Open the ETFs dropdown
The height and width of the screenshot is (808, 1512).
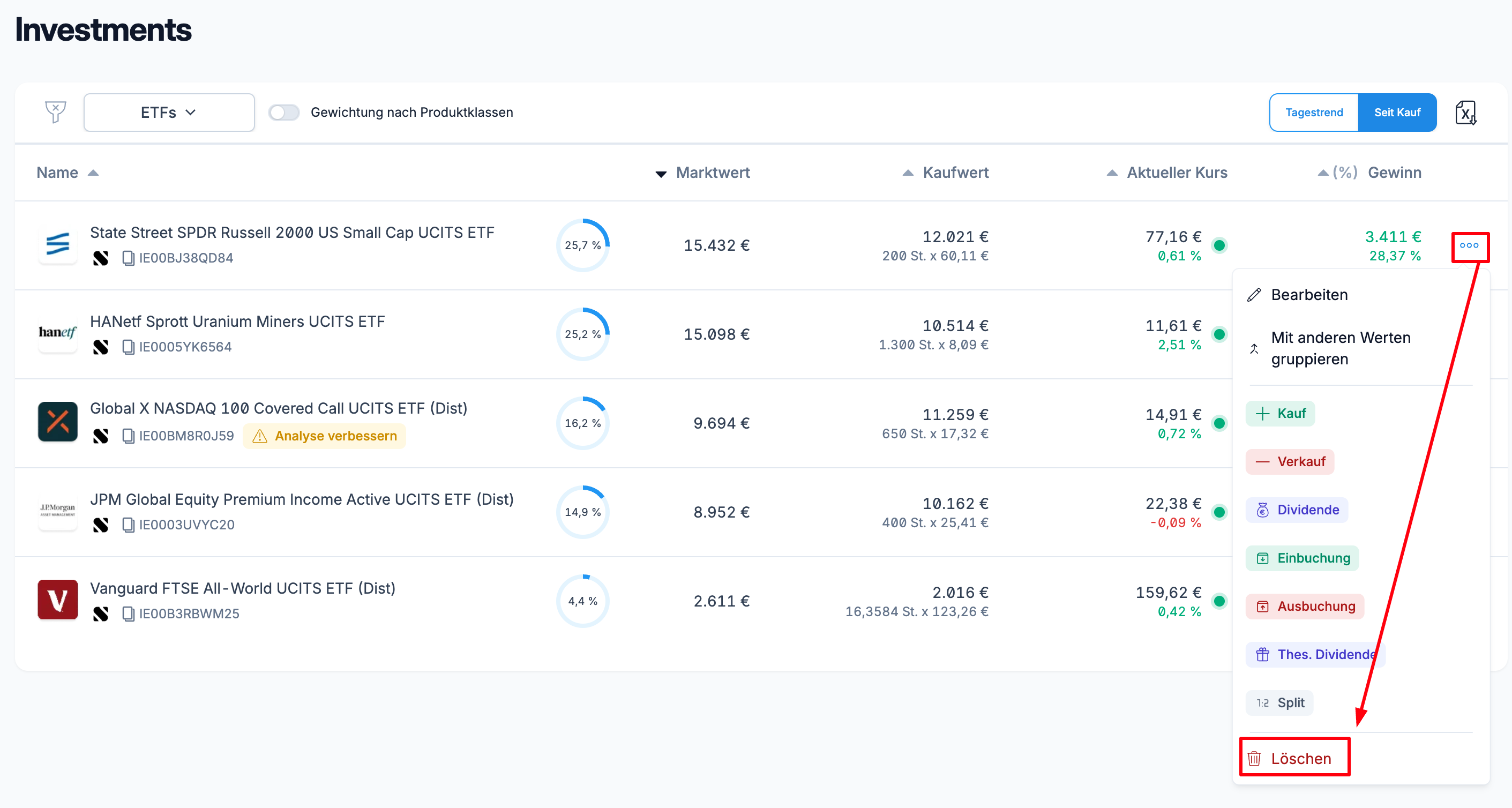pos(169,112)
